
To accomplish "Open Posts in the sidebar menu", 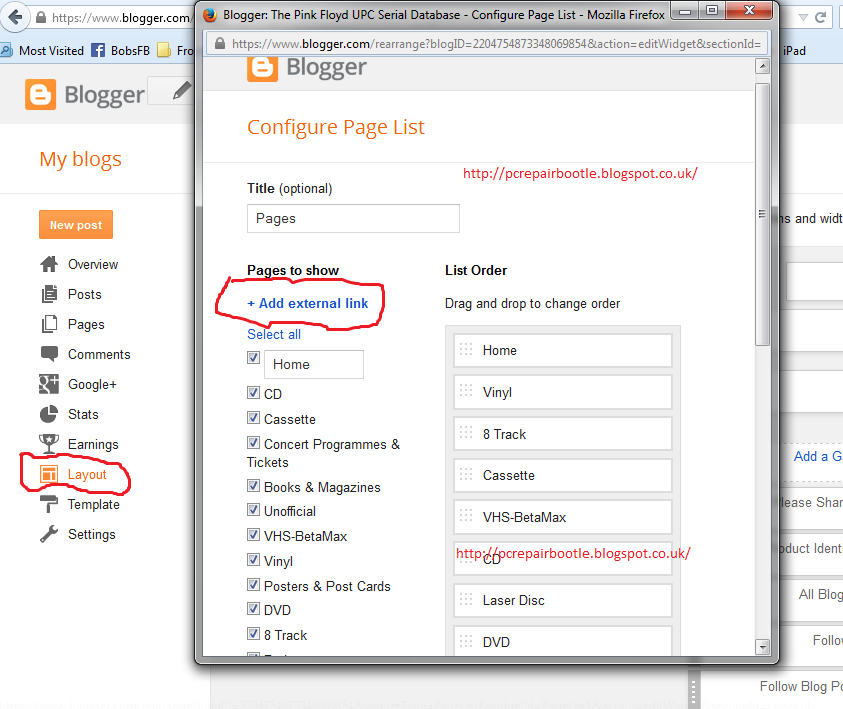I will 84,295.
